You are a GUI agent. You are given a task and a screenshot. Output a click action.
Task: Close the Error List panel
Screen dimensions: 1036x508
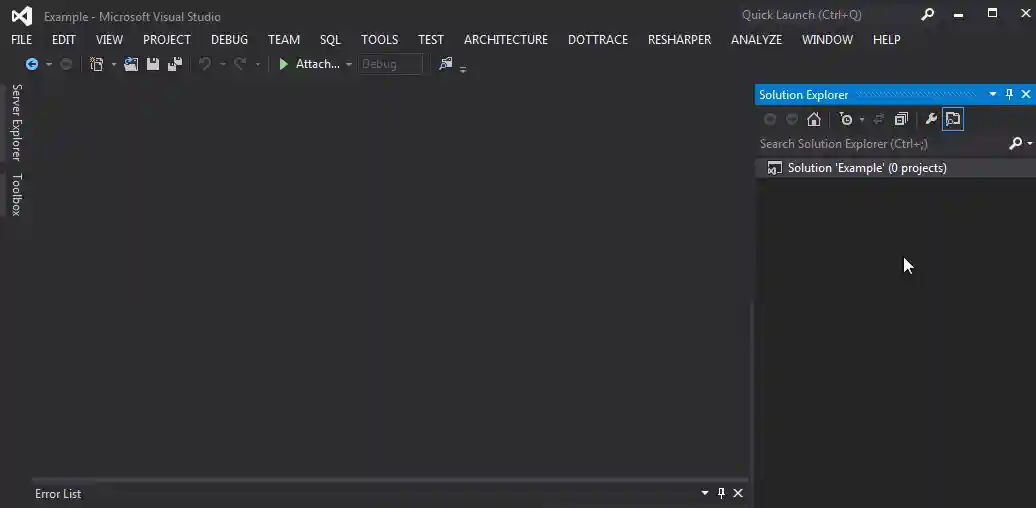tap(738, 493)
